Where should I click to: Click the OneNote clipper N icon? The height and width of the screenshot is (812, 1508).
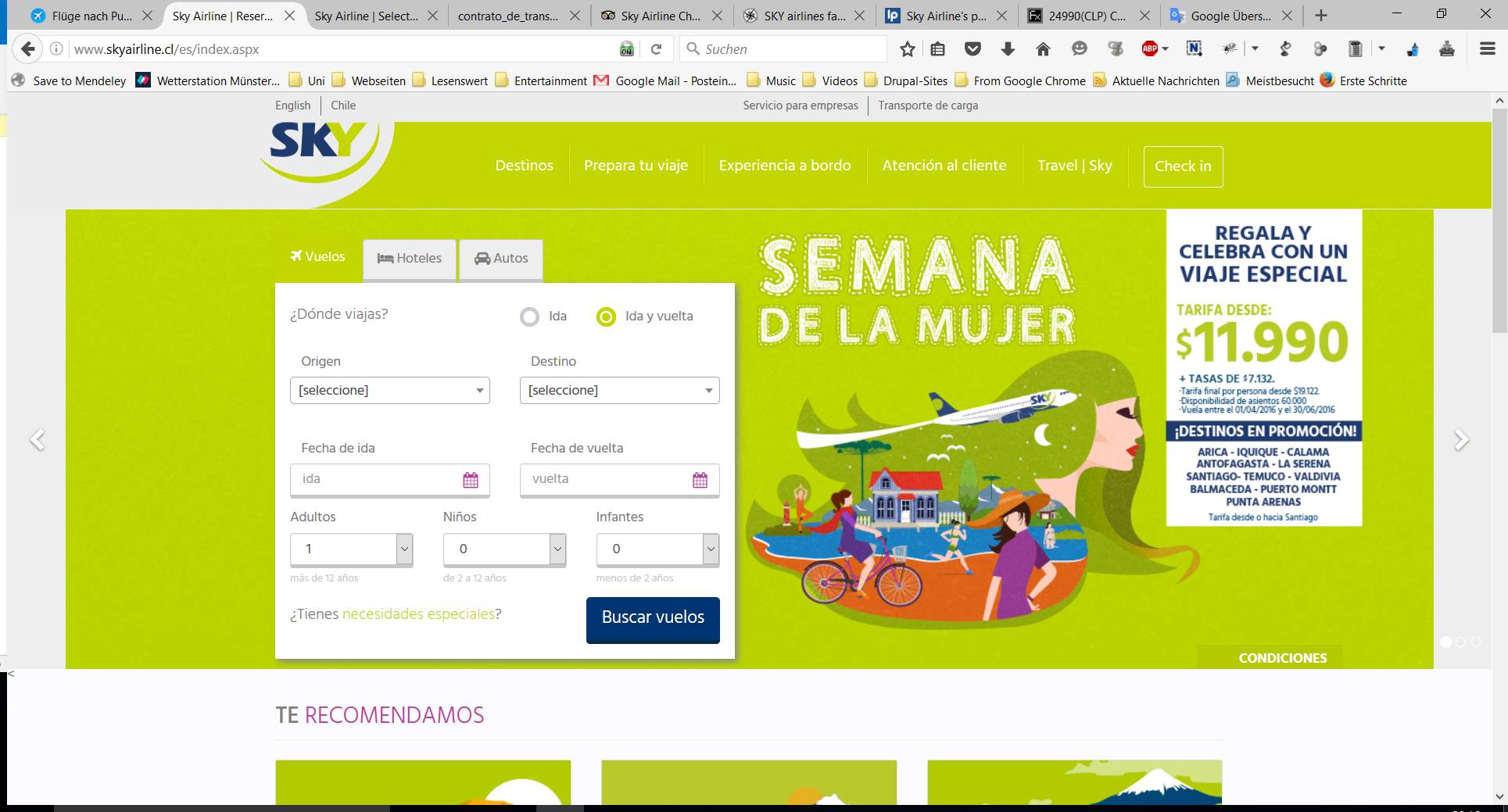click(1194, 49)
